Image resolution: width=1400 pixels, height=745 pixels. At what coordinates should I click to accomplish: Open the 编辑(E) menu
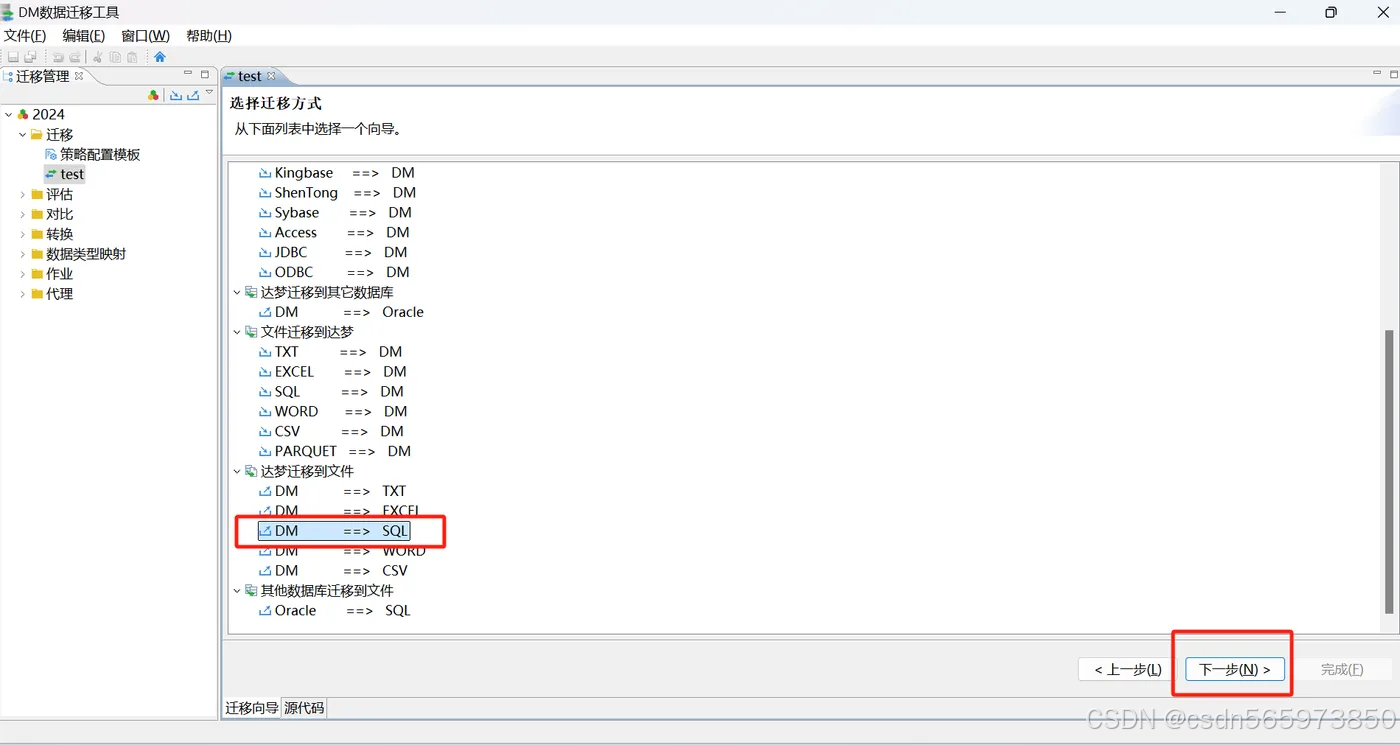tap(84, 36)
